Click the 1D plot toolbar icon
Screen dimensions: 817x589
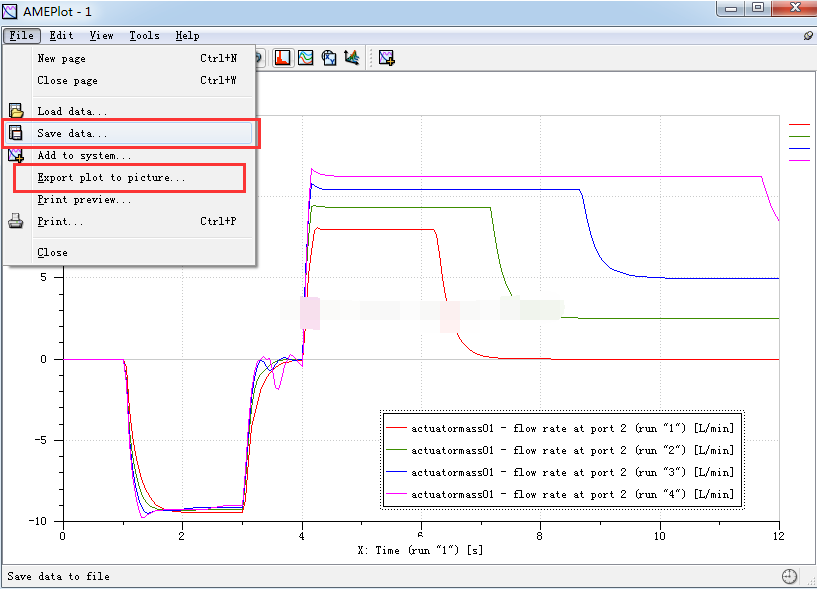[x=283, y=58]
